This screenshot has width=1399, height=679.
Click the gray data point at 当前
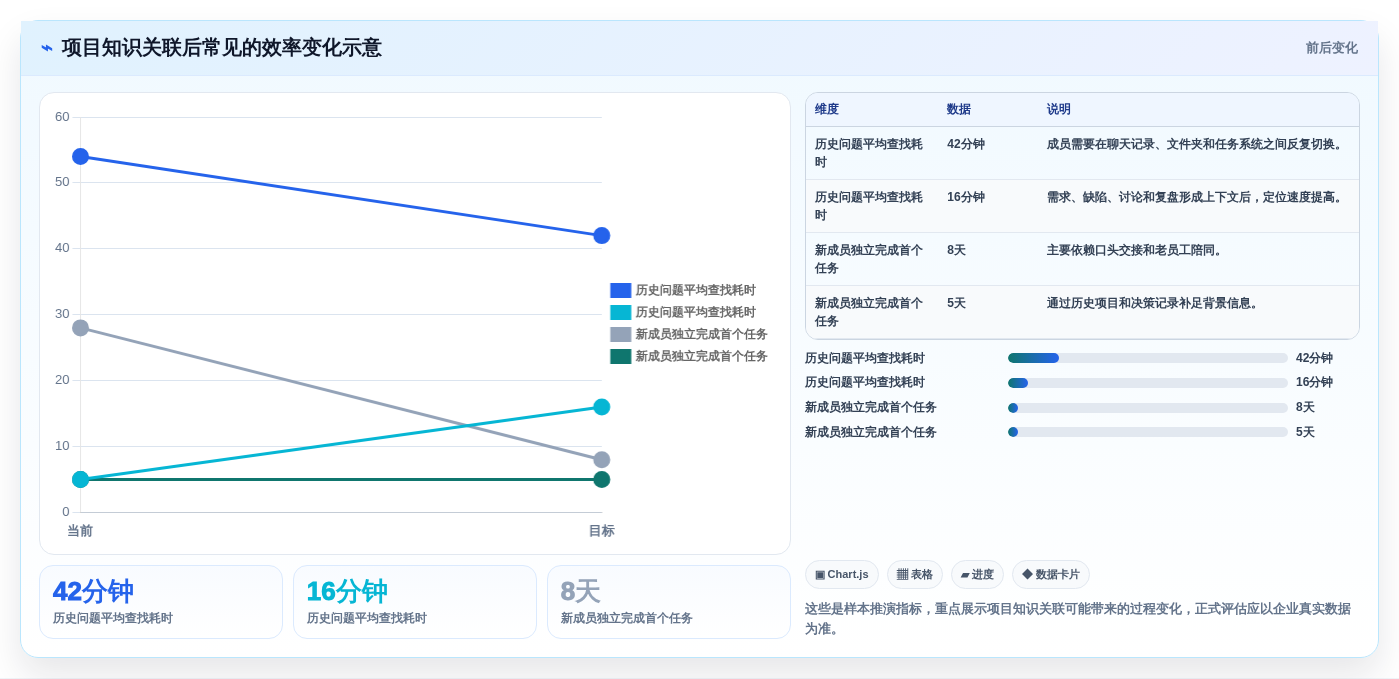tap(80, 328)
